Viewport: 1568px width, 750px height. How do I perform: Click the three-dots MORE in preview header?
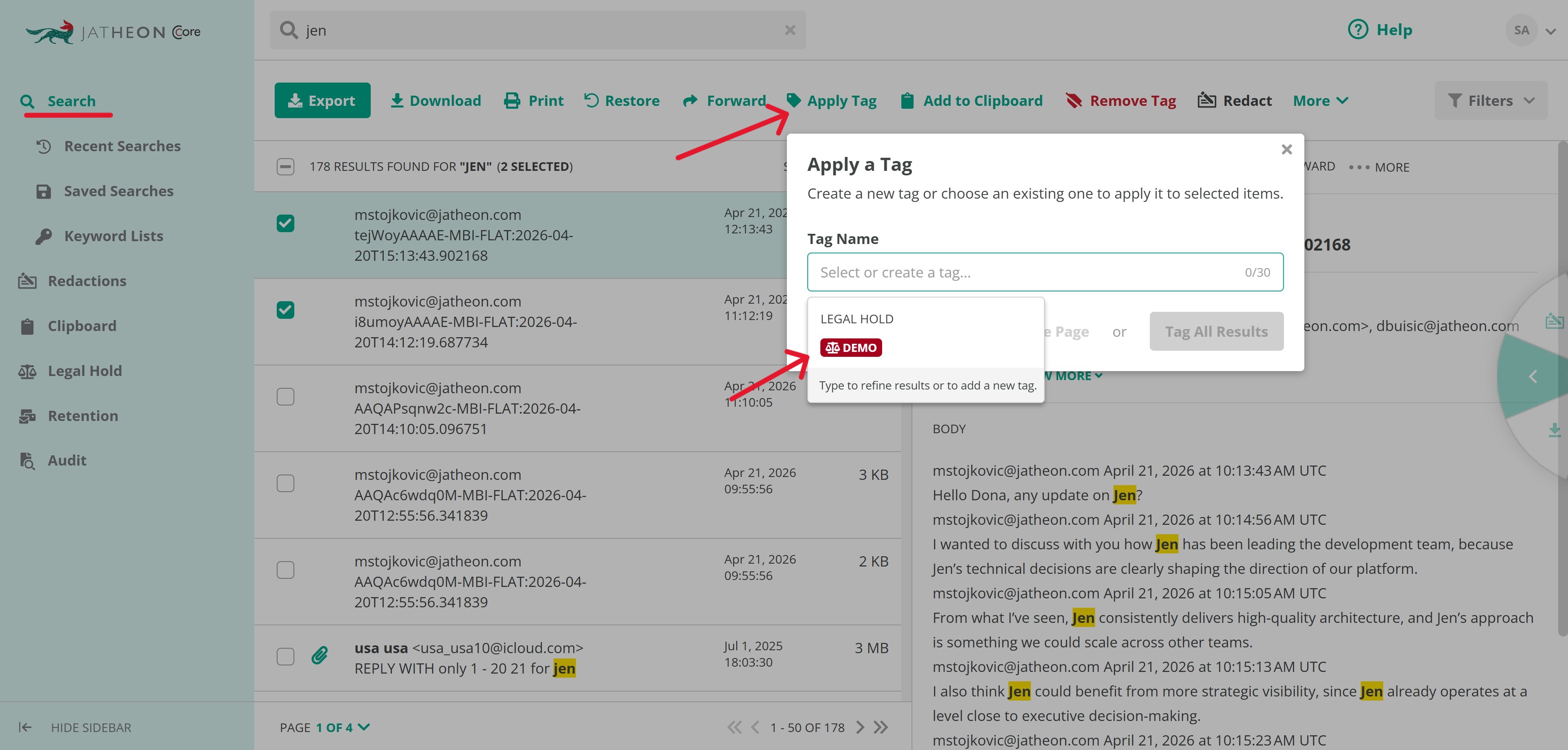pyautogui.click(x=1379, y=168)
